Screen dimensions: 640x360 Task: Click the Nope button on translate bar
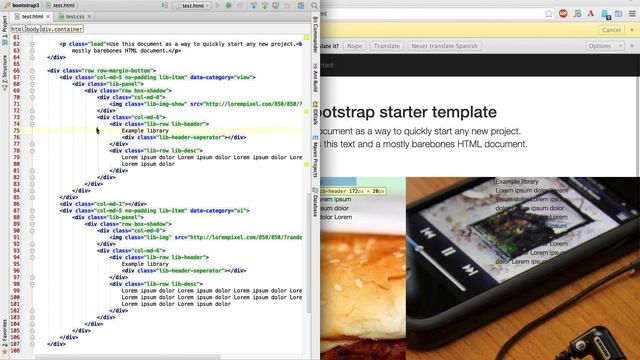[354, 46]
